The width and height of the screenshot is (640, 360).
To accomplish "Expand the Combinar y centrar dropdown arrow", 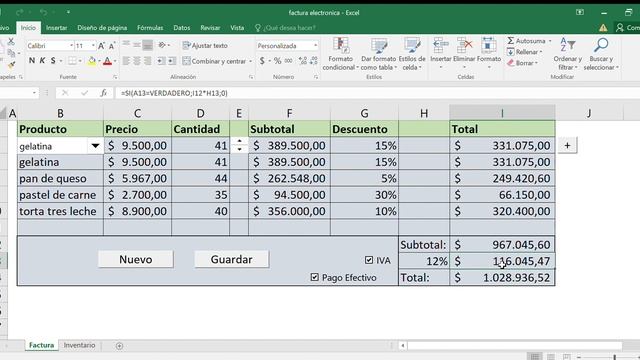I will point(250,61).
